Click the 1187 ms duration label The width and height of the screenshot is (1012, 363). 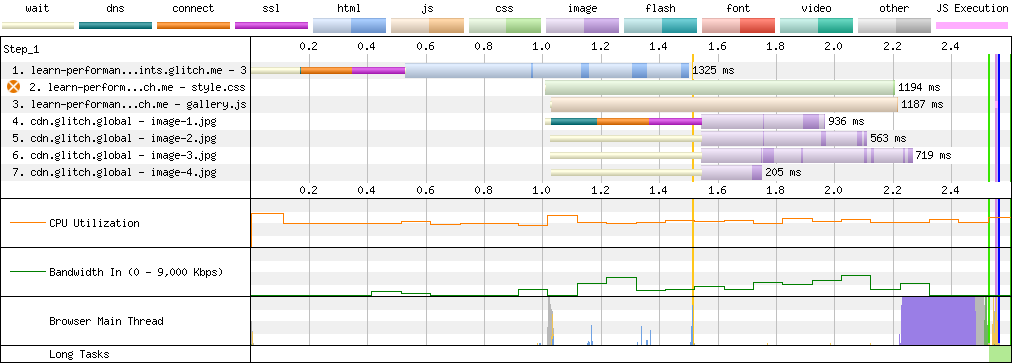pyautogui.click(x=922, y=104)
